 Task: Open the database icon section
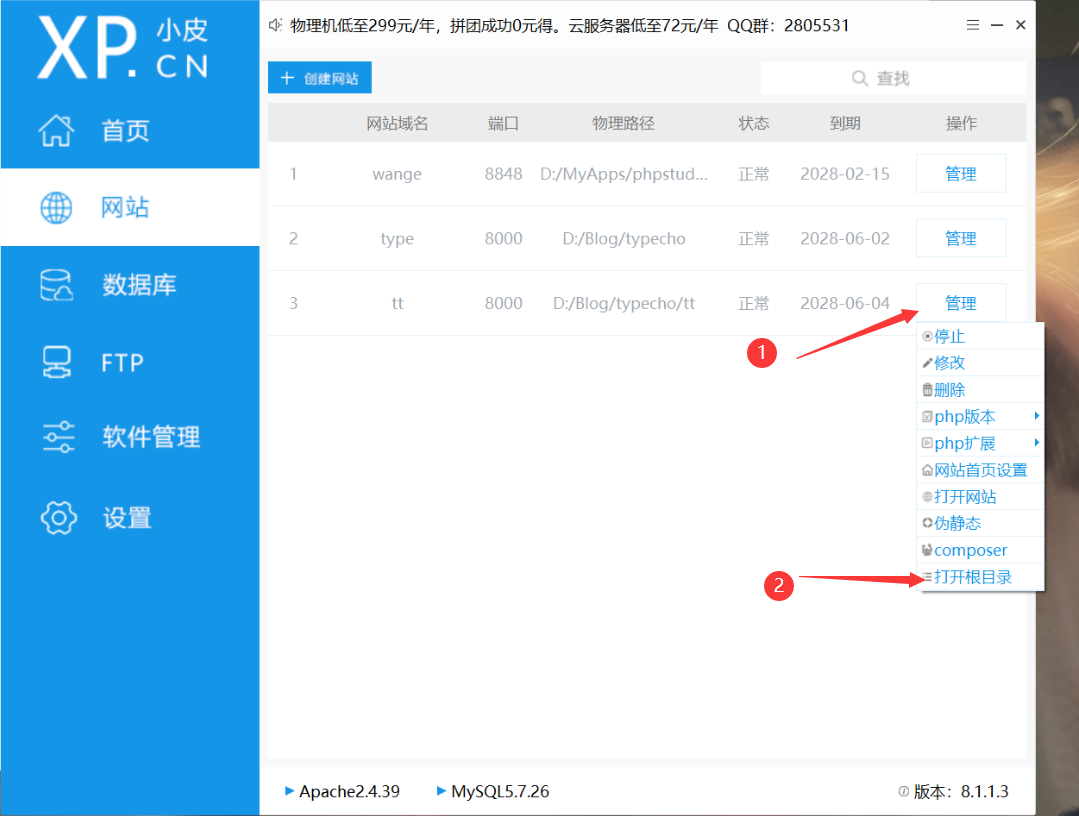(56, 285)
